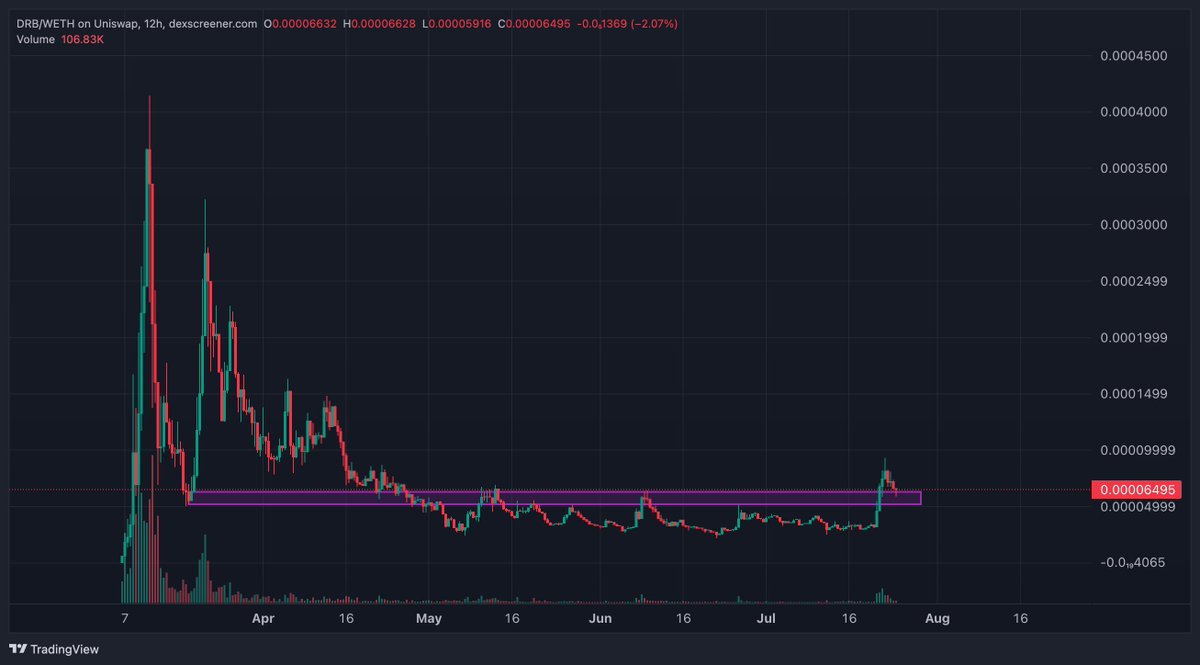Click the negative 4065 price axis label

tap(1132, 563)
